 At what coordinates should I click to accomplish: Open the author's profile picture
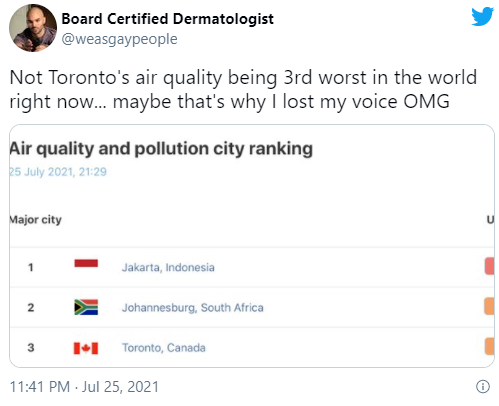[33, 28]
